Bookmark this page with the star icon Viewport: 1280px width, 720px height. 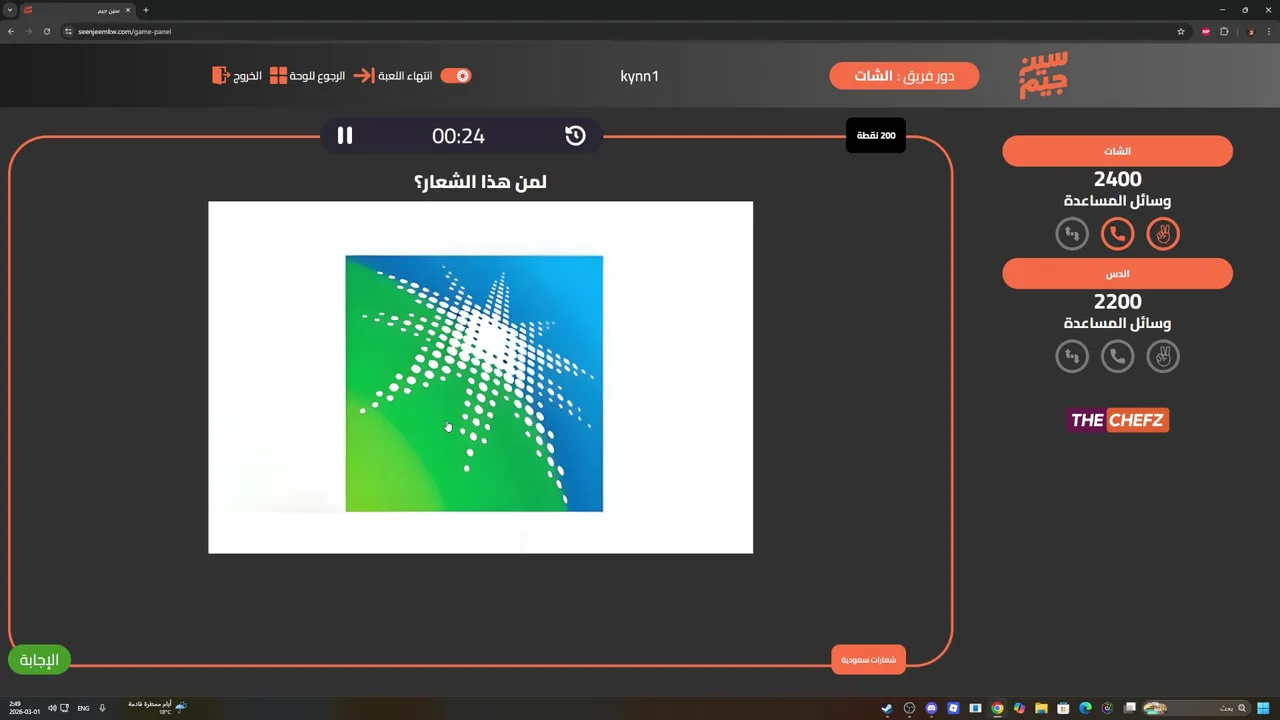click(1180, 31)
